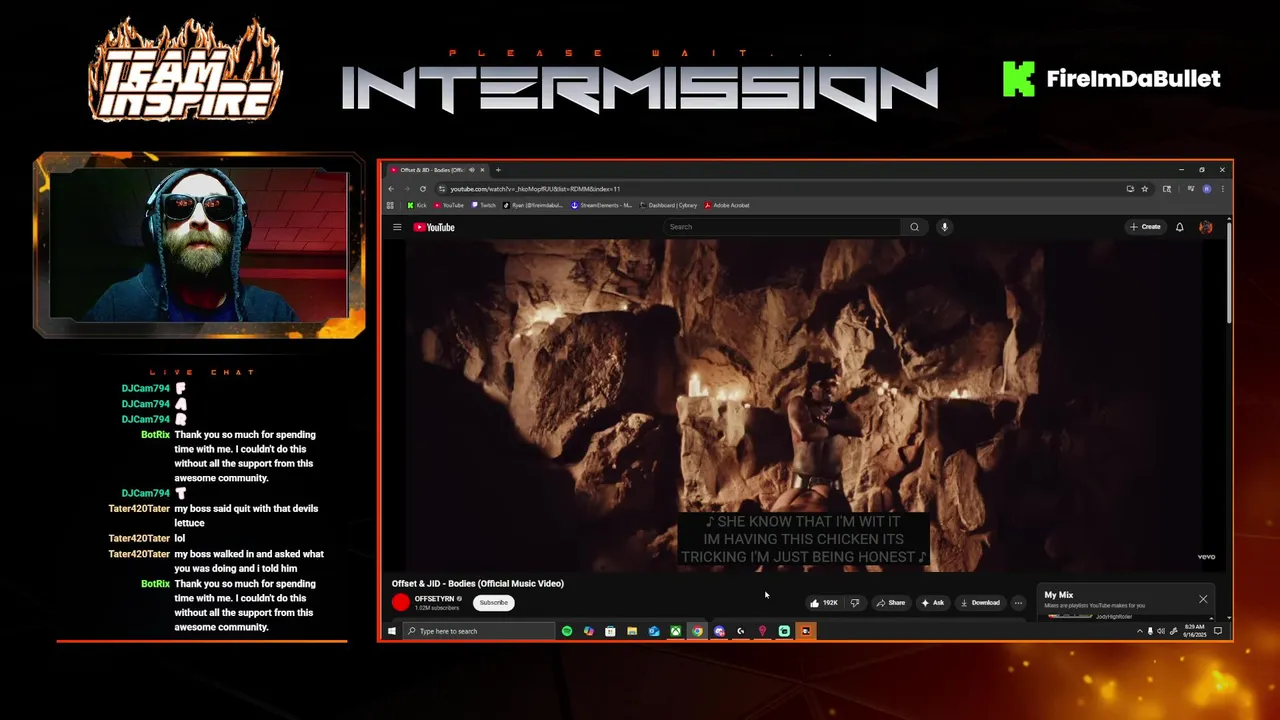The width and height of the screenshot is (1280, 720).
Task: Open the OFFSETYRN red channel avatar
Action: (x=401, y=602)
